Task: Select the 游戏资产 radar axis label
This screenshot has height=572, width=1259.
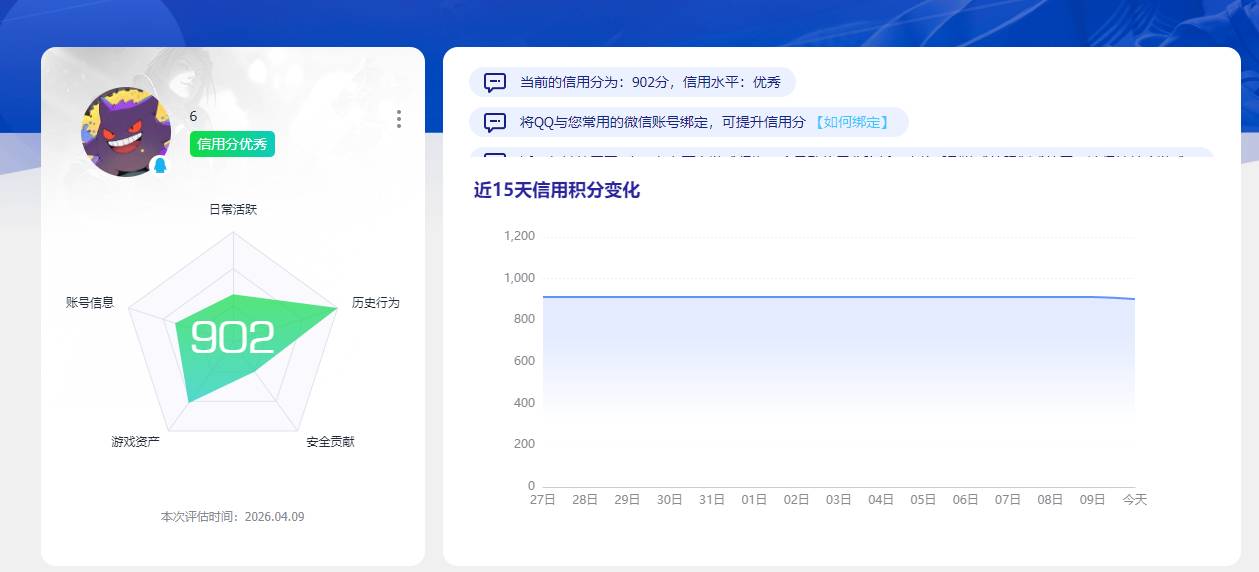Action: point(136,441)
